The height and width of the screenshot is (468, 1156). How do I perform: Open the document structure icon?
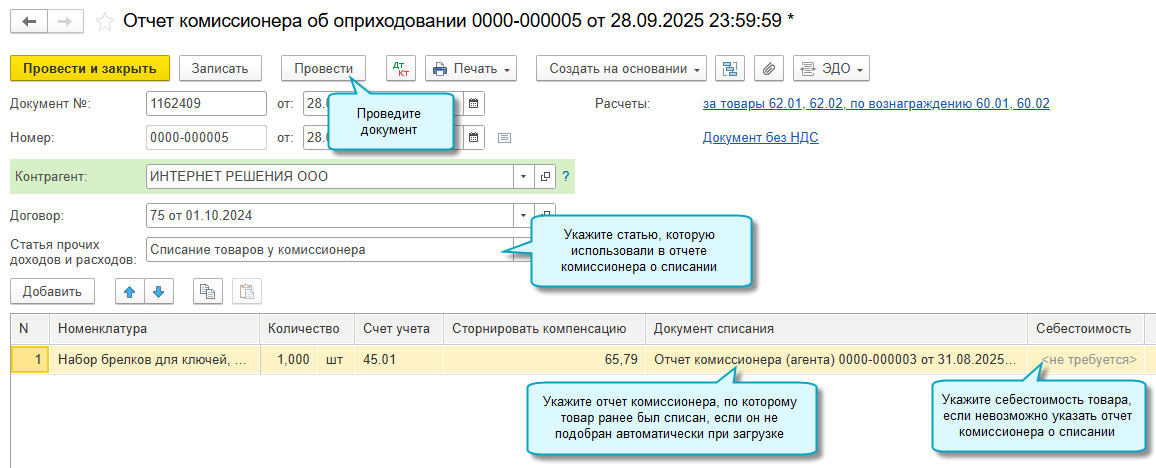(729, 68)
